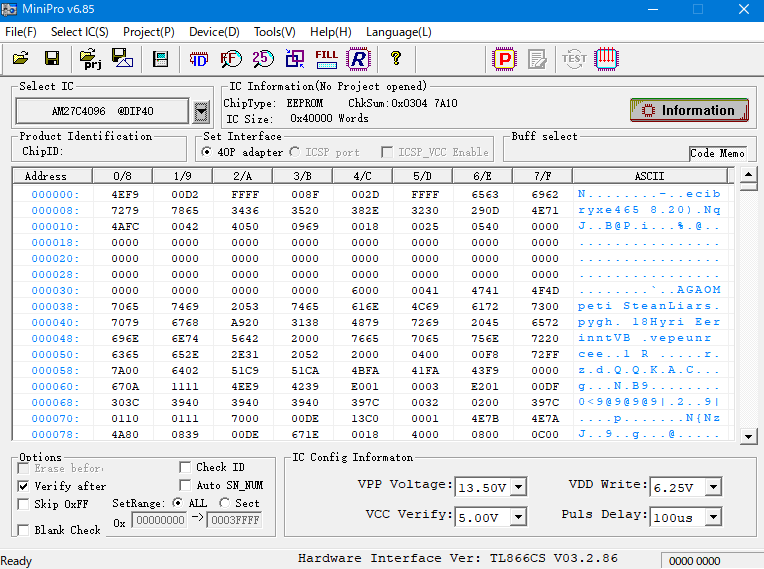Tick the Auto SN_NUM checkbox
764x569 pixels.
tap(185, 485)
